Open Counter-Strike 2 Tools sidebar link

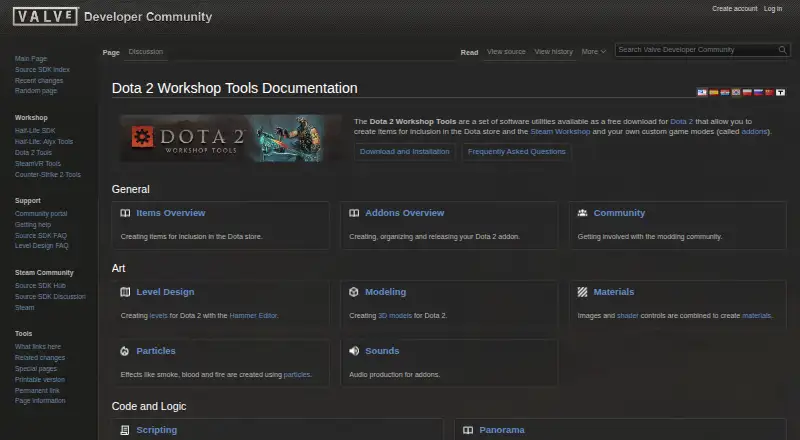pyautogui.click(x=47, y=175)
